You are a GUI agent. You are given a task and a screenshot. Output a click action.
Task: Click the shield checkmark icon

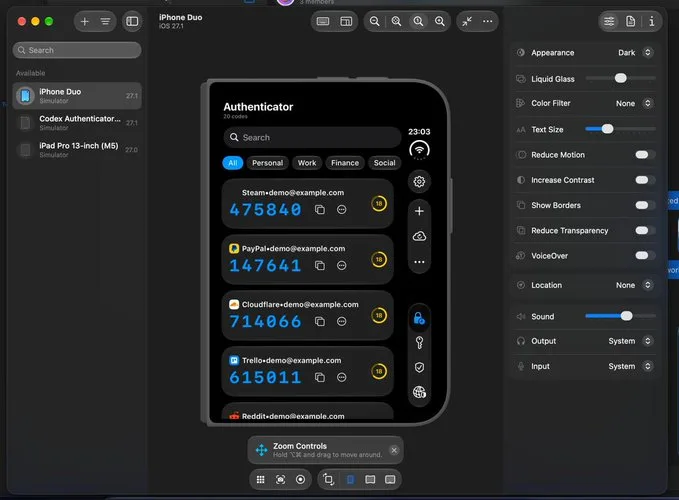[419, 368]
